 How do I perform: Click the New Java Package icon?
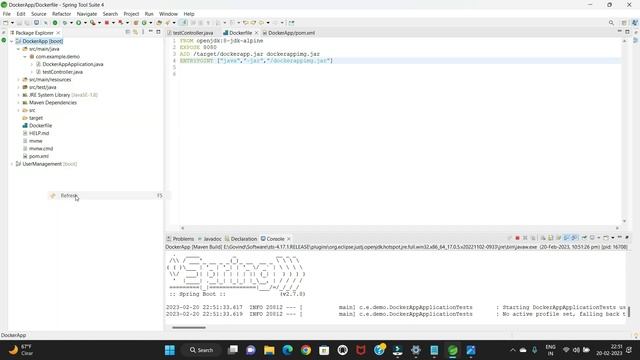coord(136,23)
